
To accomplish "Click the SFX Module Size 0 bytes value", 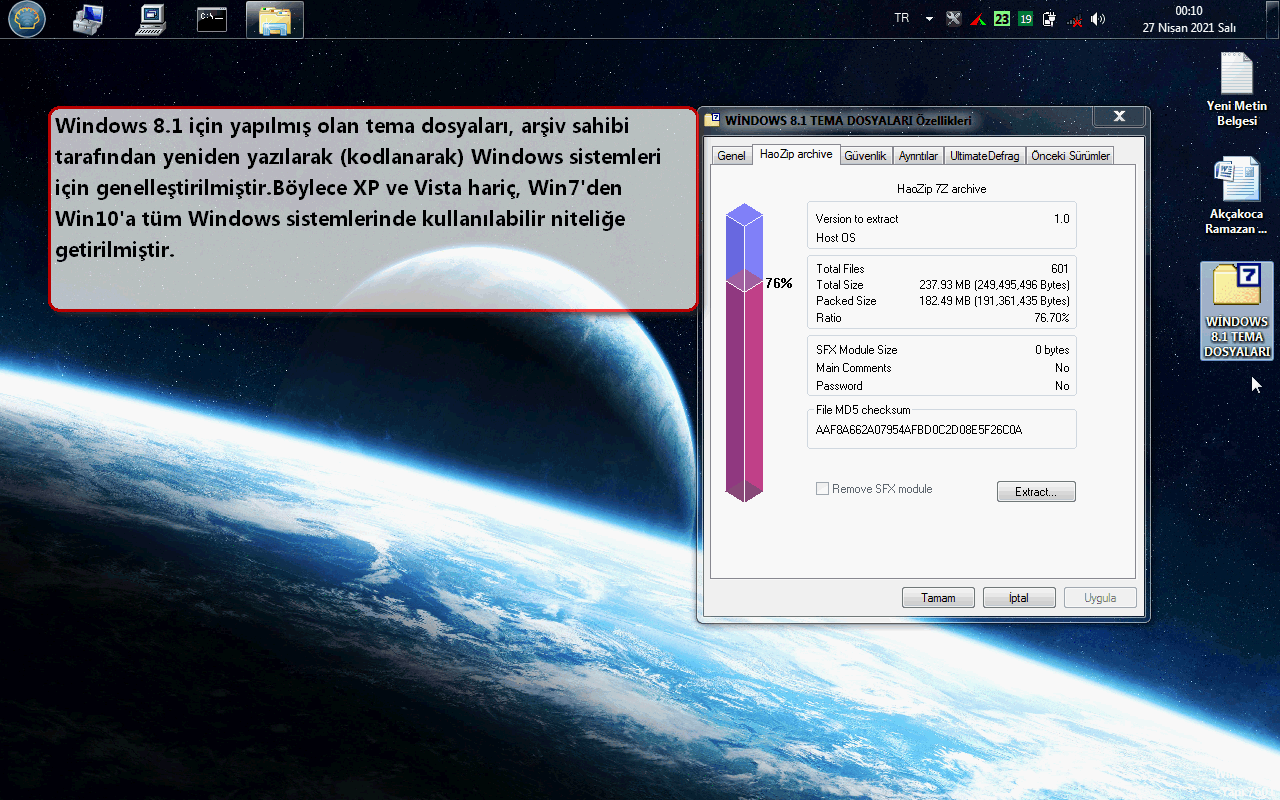I will tap(1052, 350).
